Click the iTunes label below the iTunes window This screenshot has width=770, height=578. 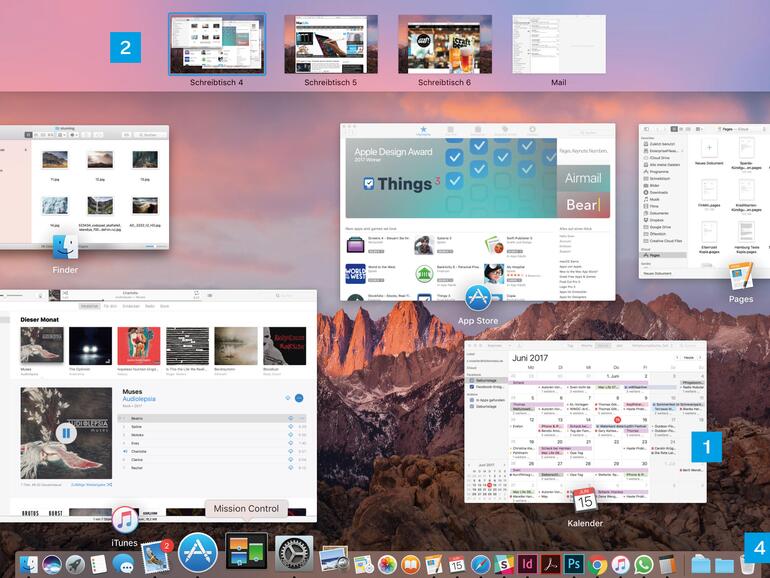(124, 543)
